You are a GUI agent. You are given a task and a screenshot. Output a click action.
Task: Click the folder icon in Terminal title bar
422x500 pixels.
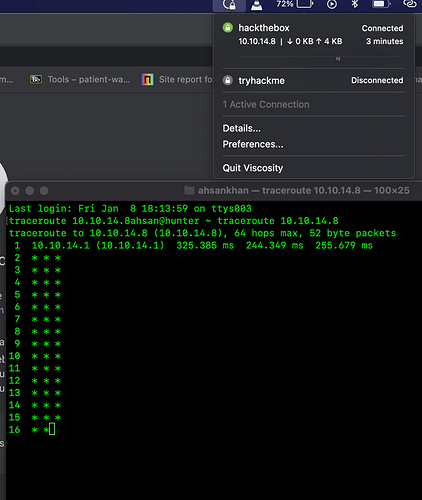tap(189, 190)
